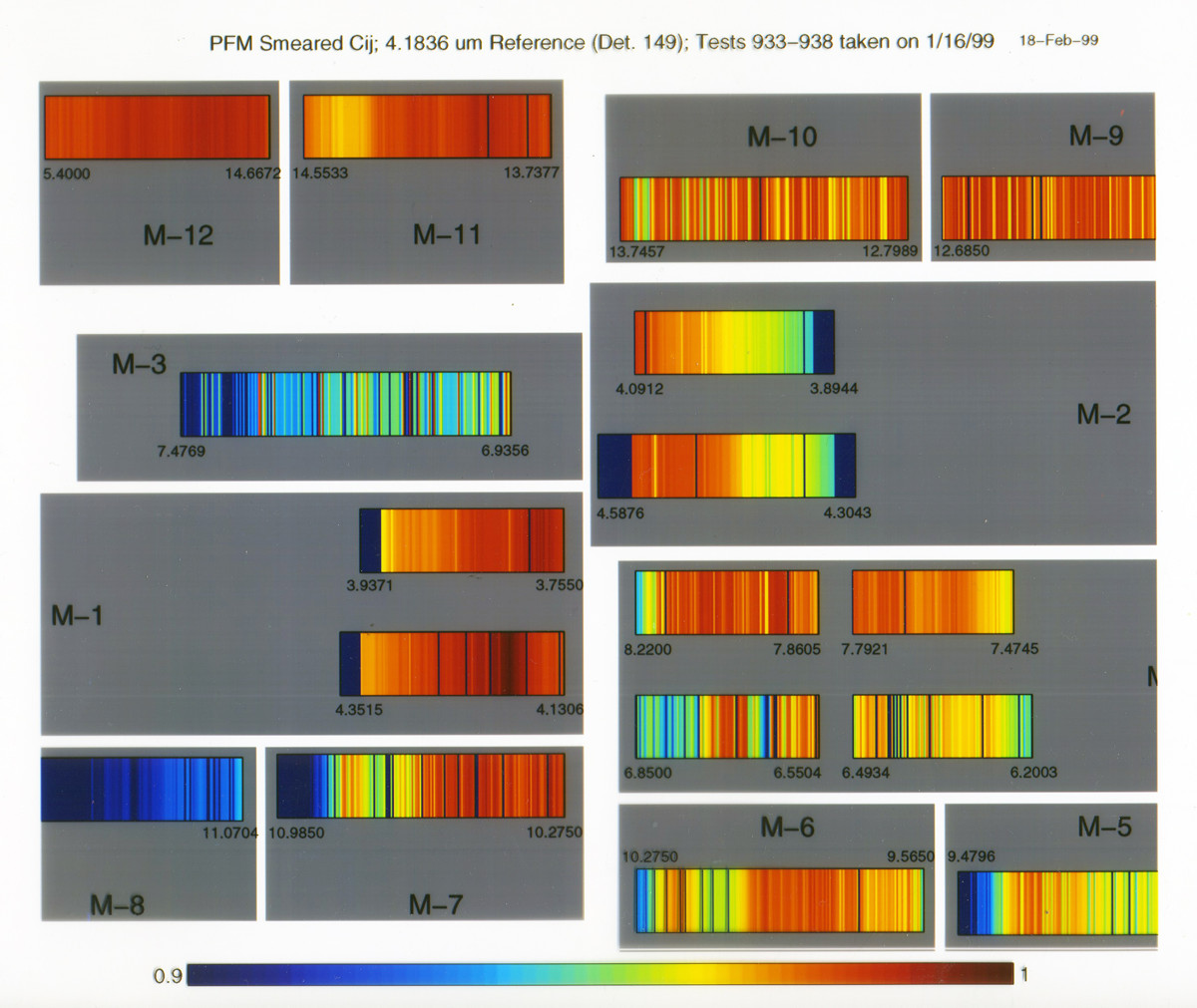Click the value 3.7550
The width and height of the screenshot is (1197, 1008).
[560, 585]
